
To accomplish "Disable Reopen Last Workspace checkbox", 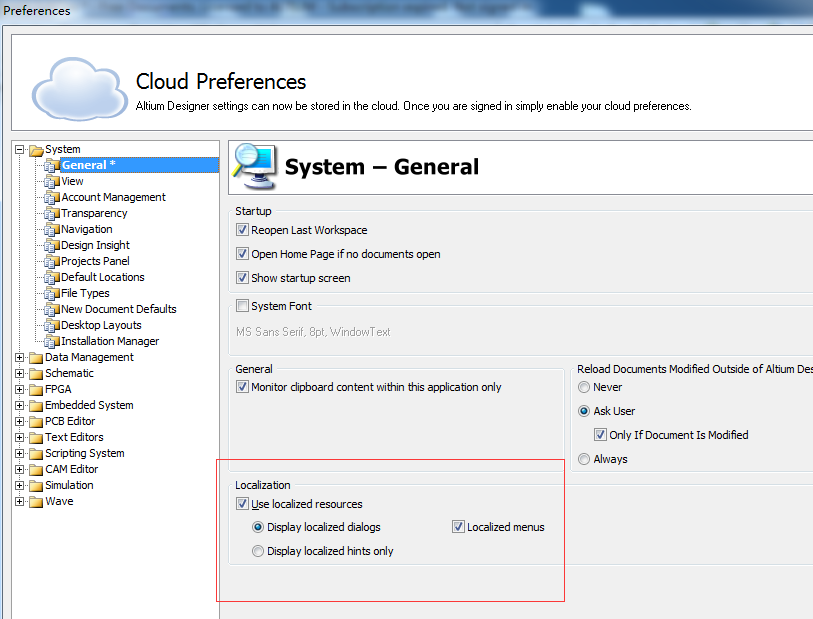I will tap(242, 230).
